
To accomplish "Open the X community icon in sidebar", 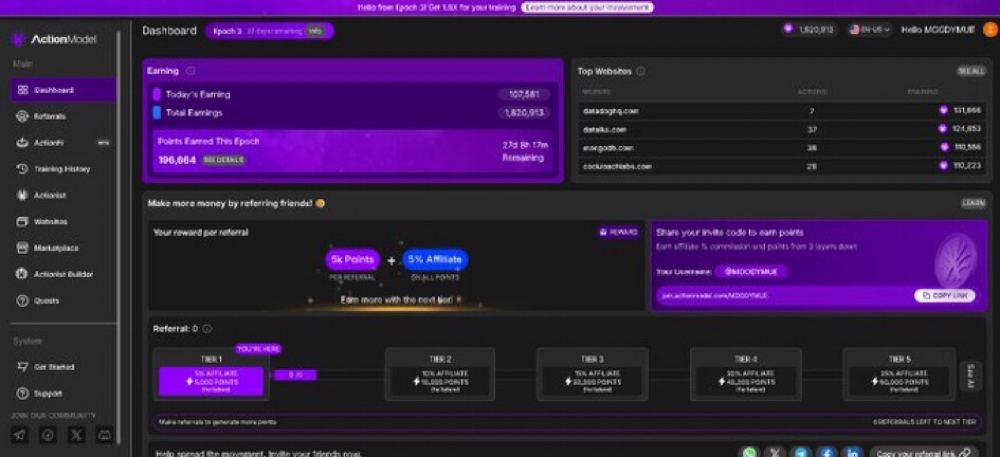I will [77, 435].
